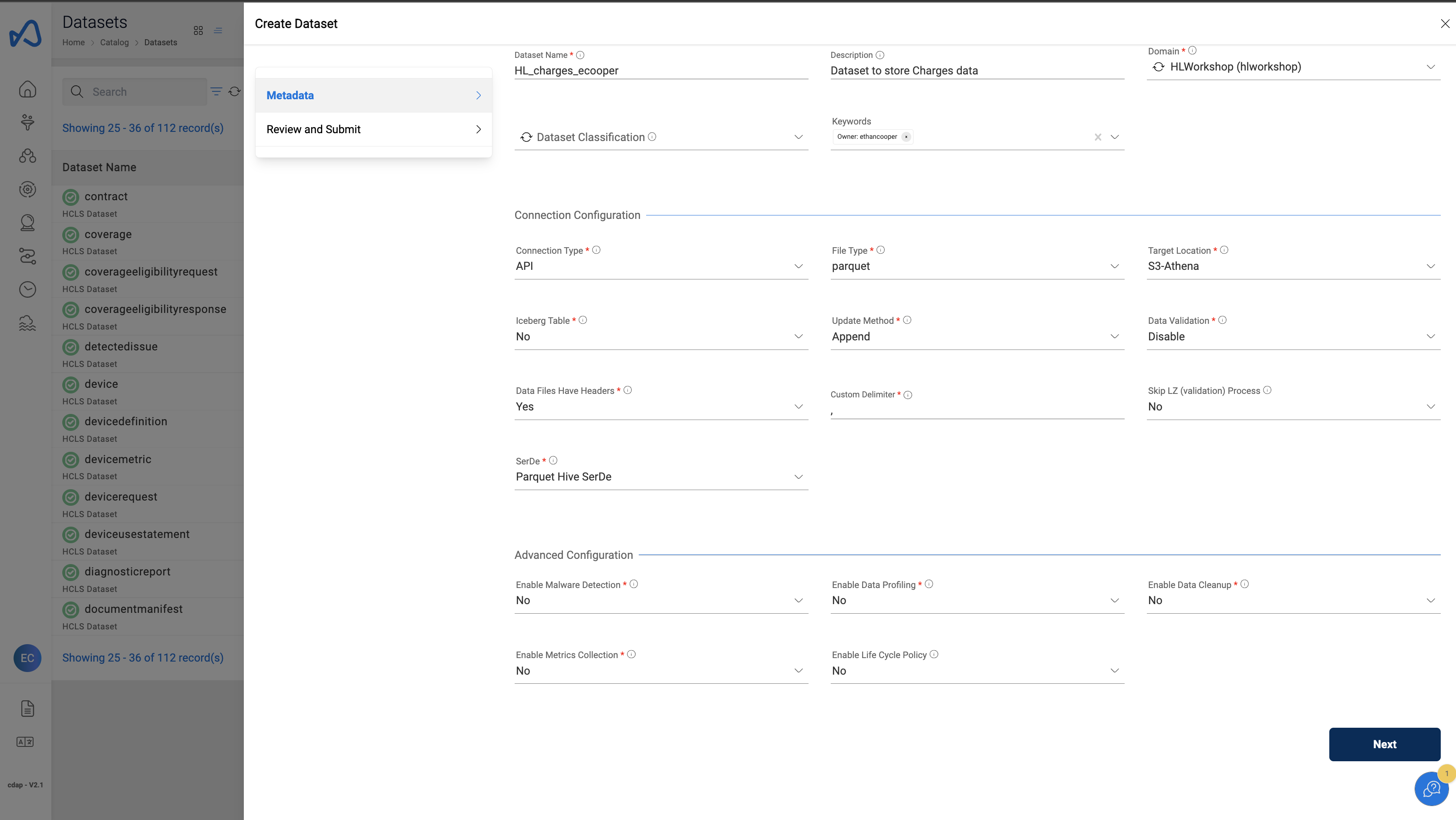Click the Description input field

coord(977,71)
